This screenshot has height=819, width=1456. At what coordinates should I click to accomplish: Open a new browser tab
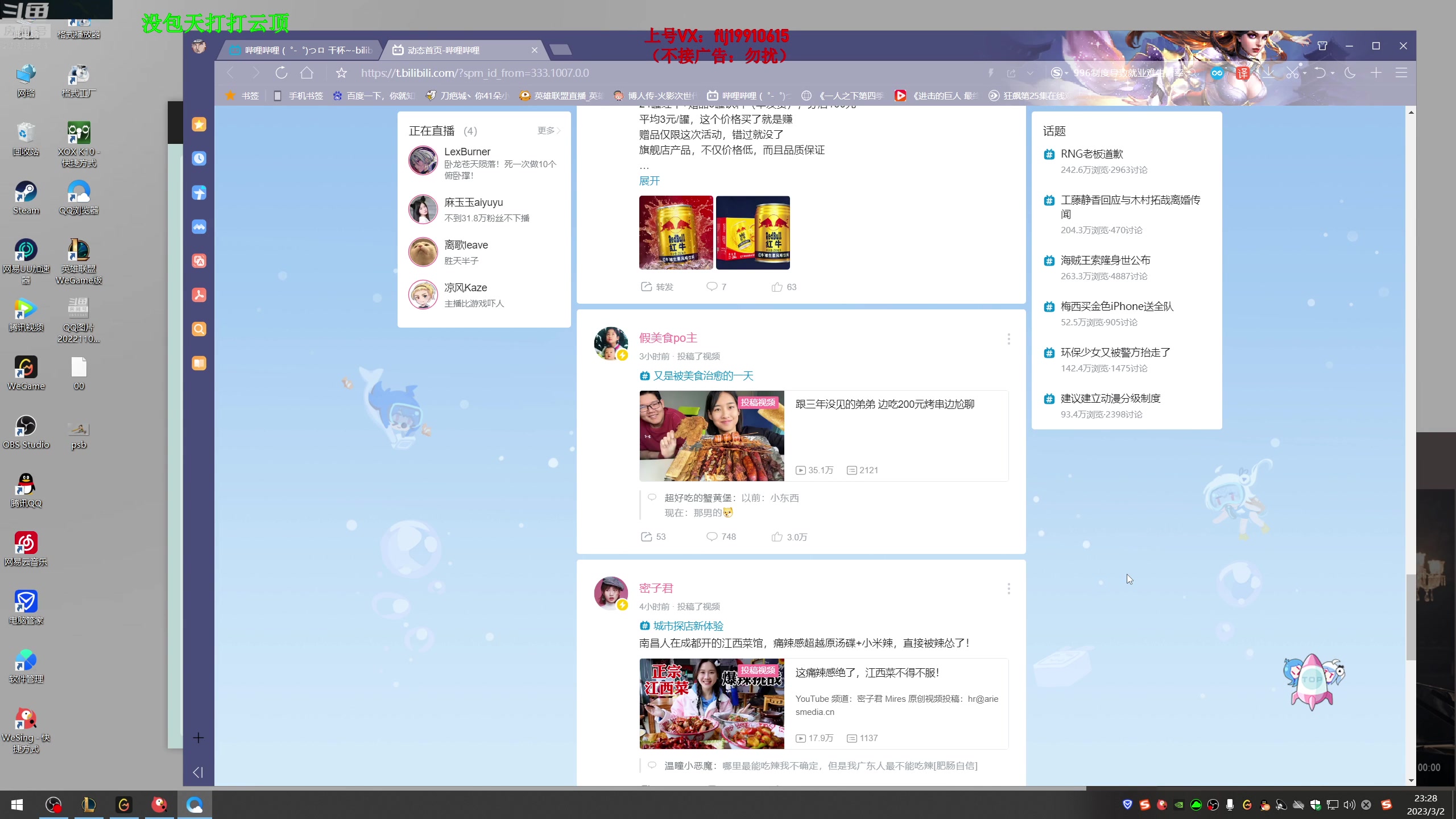(x=561, y=50)
